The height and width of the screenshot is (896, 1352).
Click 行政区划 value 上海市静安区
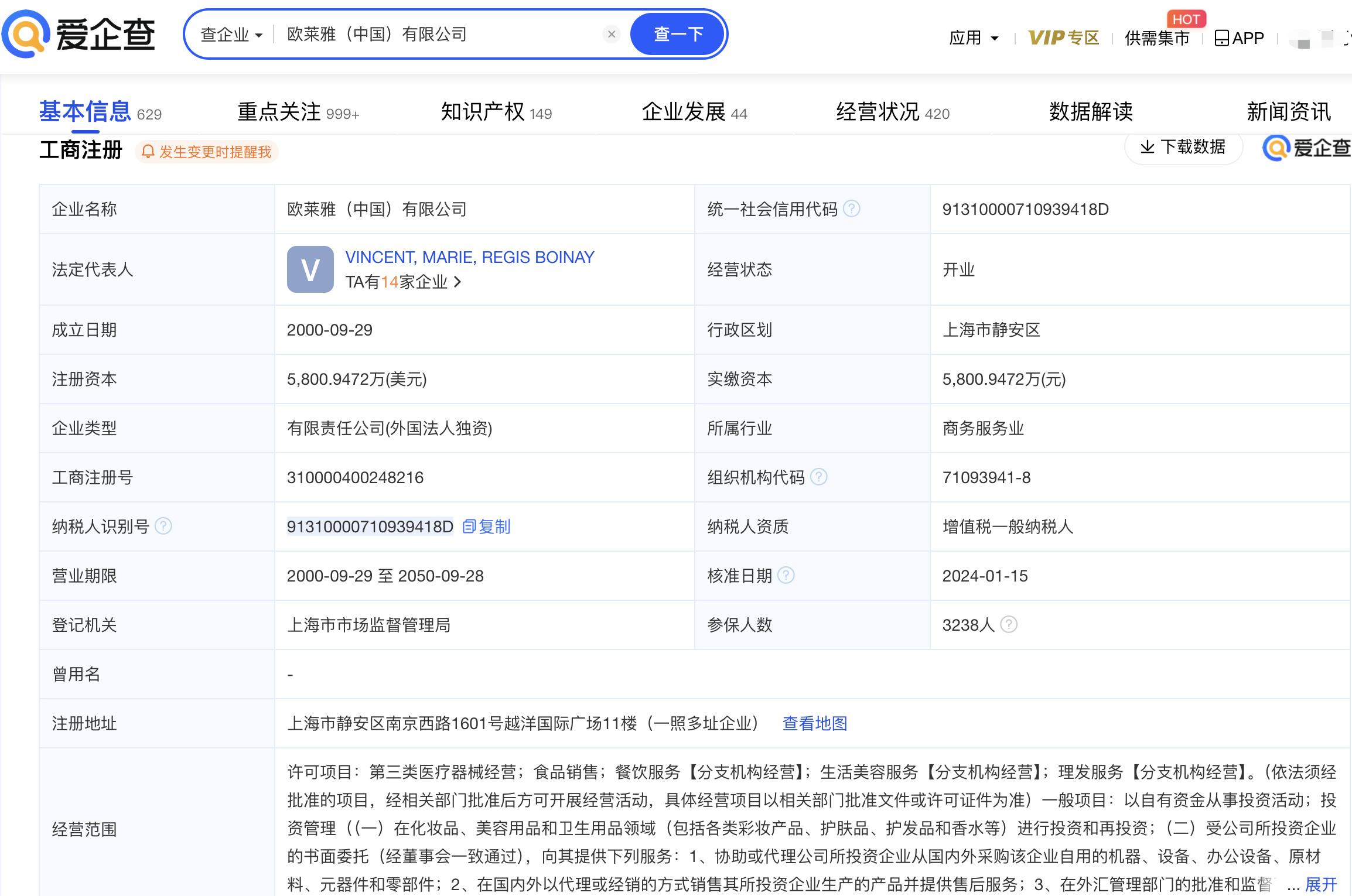[991, 330]
